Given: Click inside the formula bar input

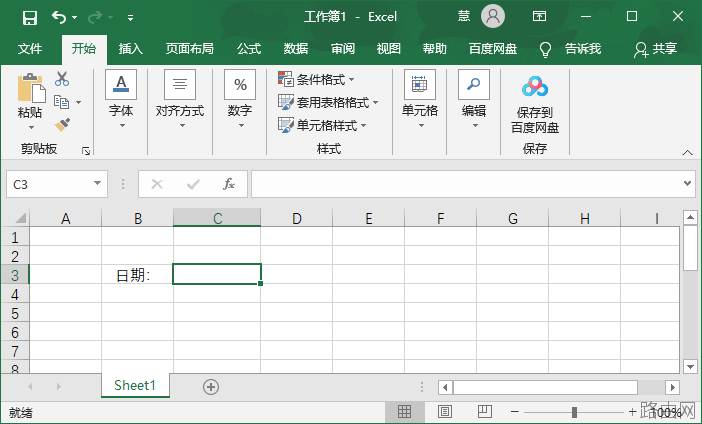Looking at the screenshot, I should pyautogui.click(x=466, y=184).
